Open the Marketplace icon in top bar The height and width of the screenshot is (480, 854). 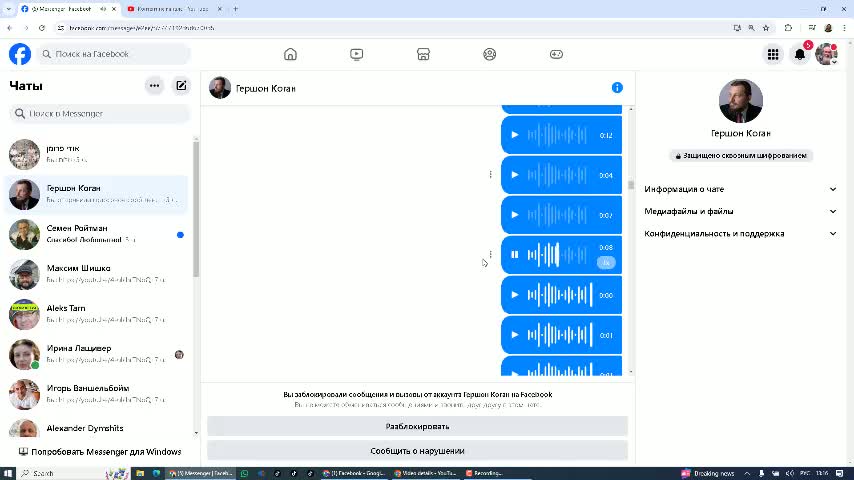[x=423, y=54]
